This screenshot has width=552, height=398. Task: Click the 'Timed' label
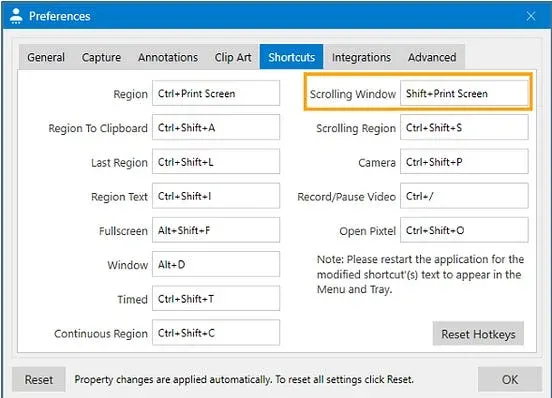132,299
